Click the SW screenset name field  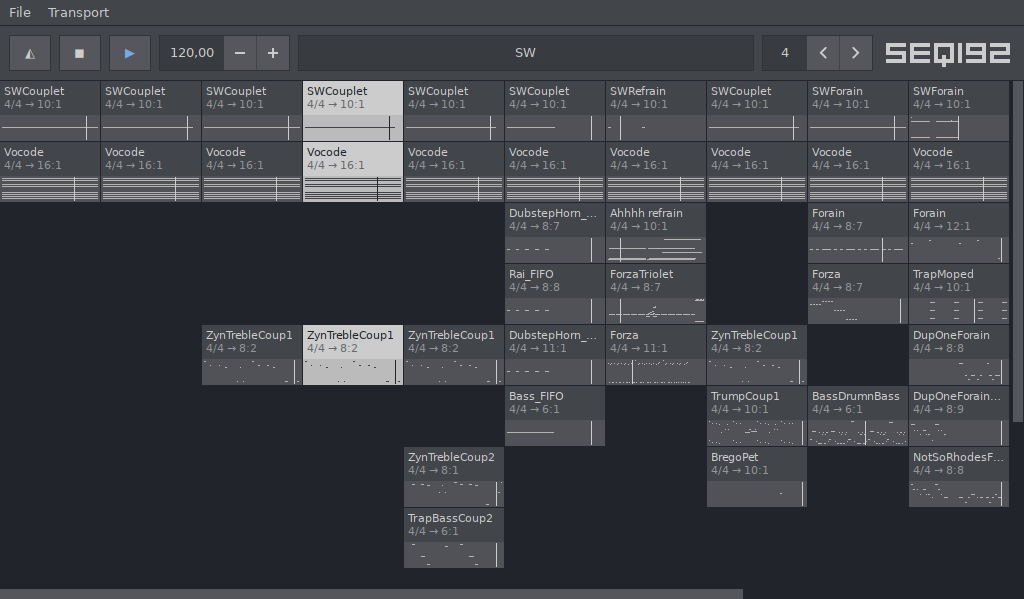[525, 53]
